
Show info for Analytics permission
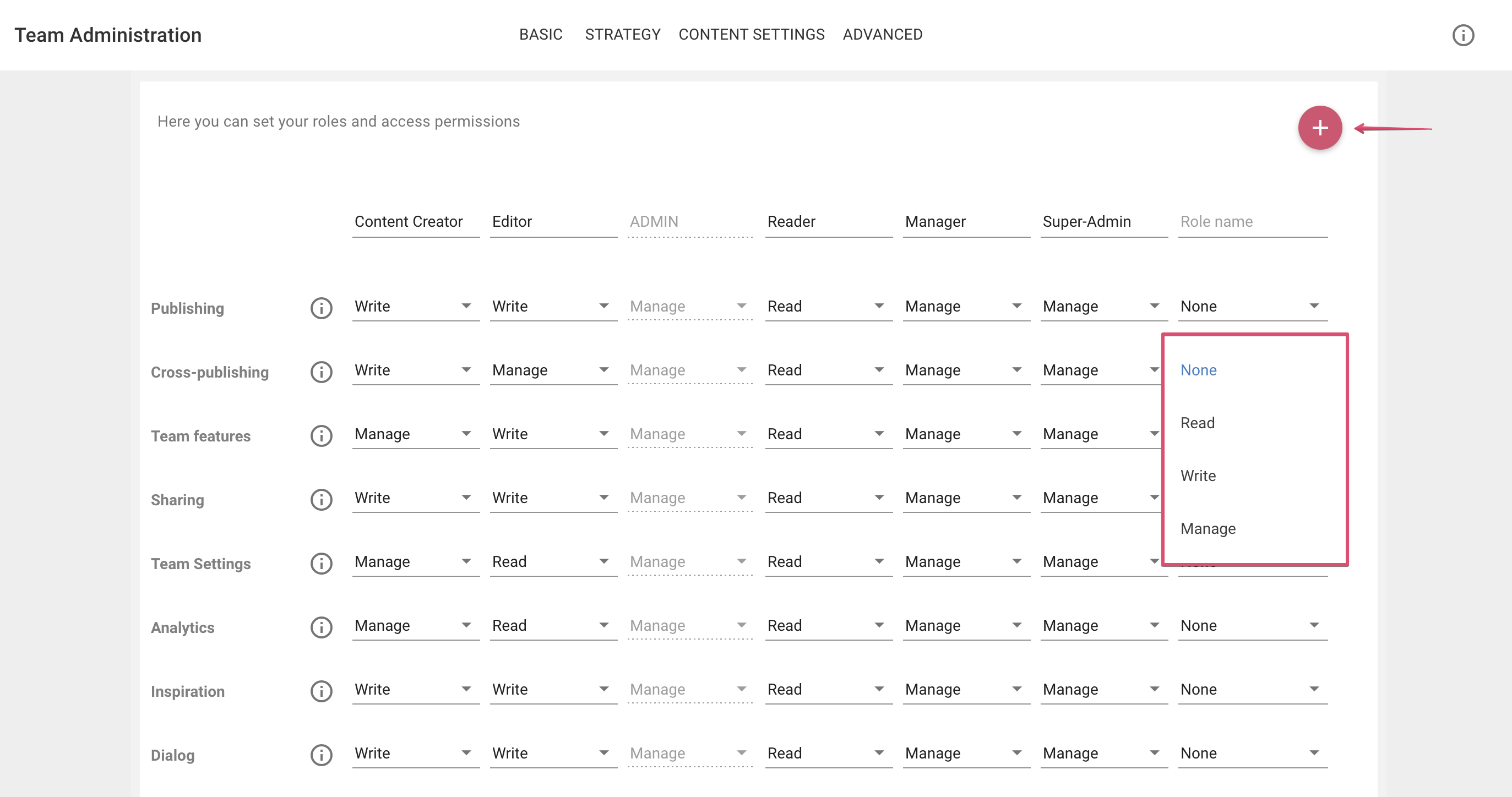321,627
